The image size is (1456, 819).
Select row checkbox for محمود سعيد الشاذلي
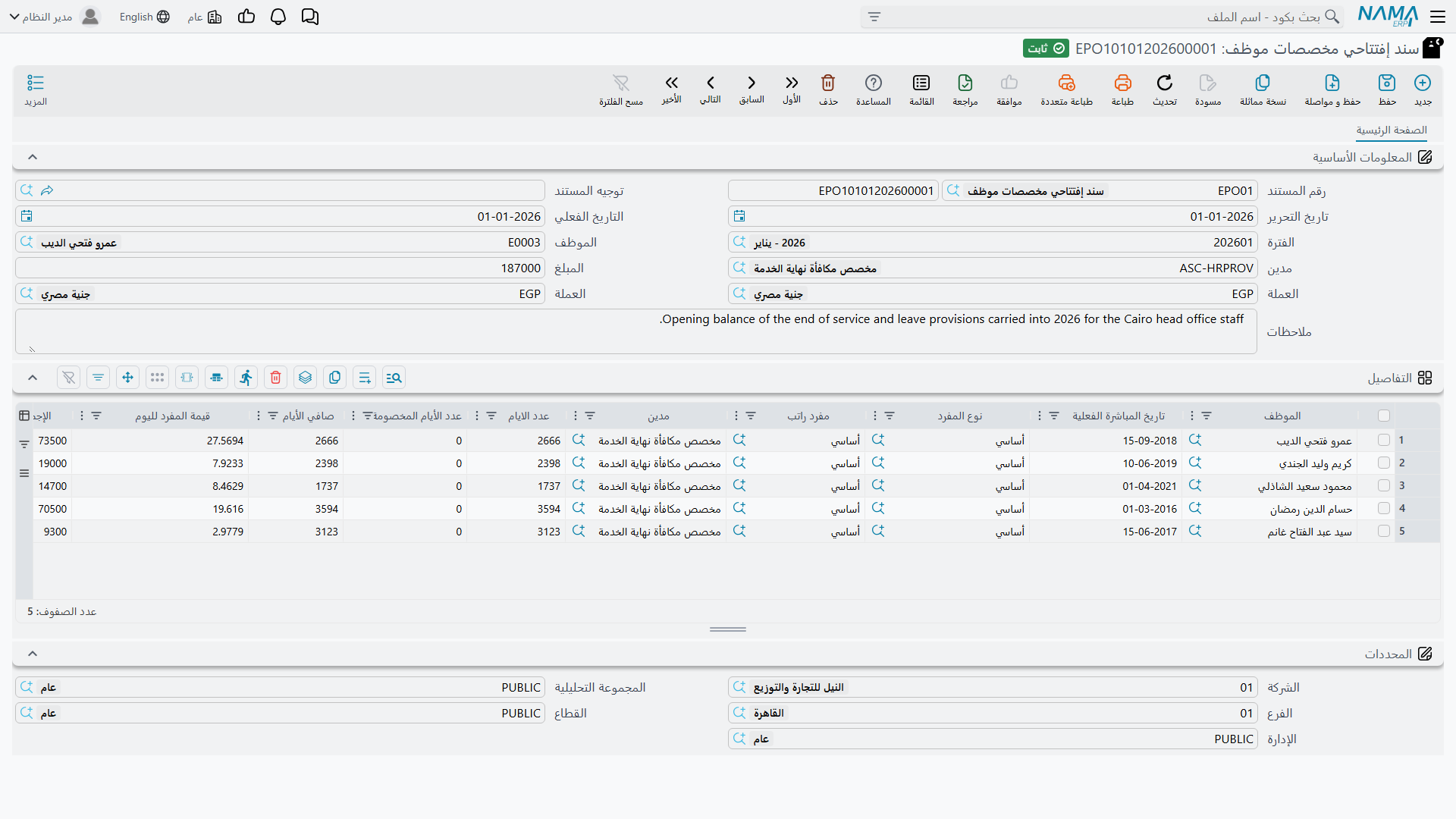(x=1384, y=485)
